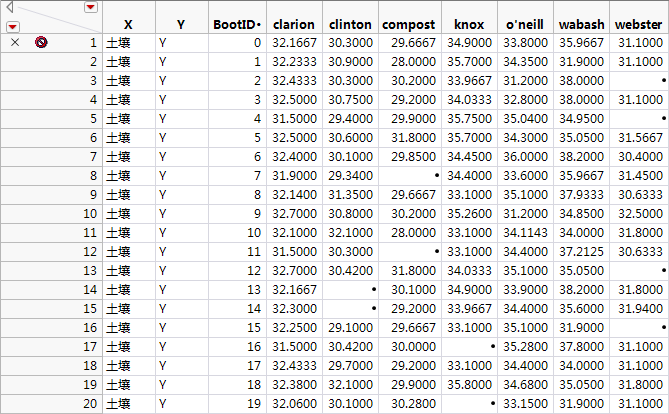This screenshot has width=669, height=414.
Task: Open the rows red triangle menu
Action: 13,27
